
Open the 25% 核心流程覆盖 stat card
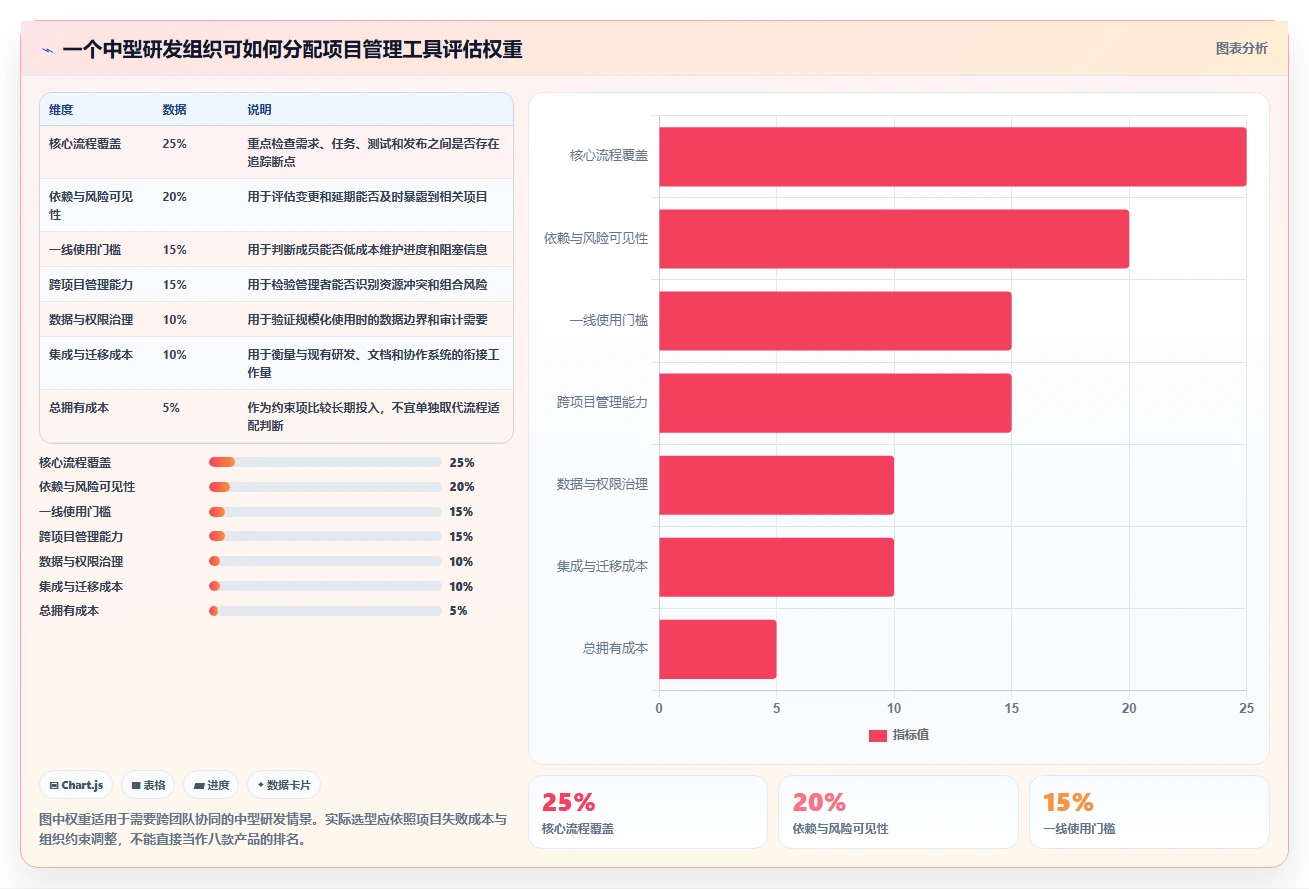tap(648, 812)
